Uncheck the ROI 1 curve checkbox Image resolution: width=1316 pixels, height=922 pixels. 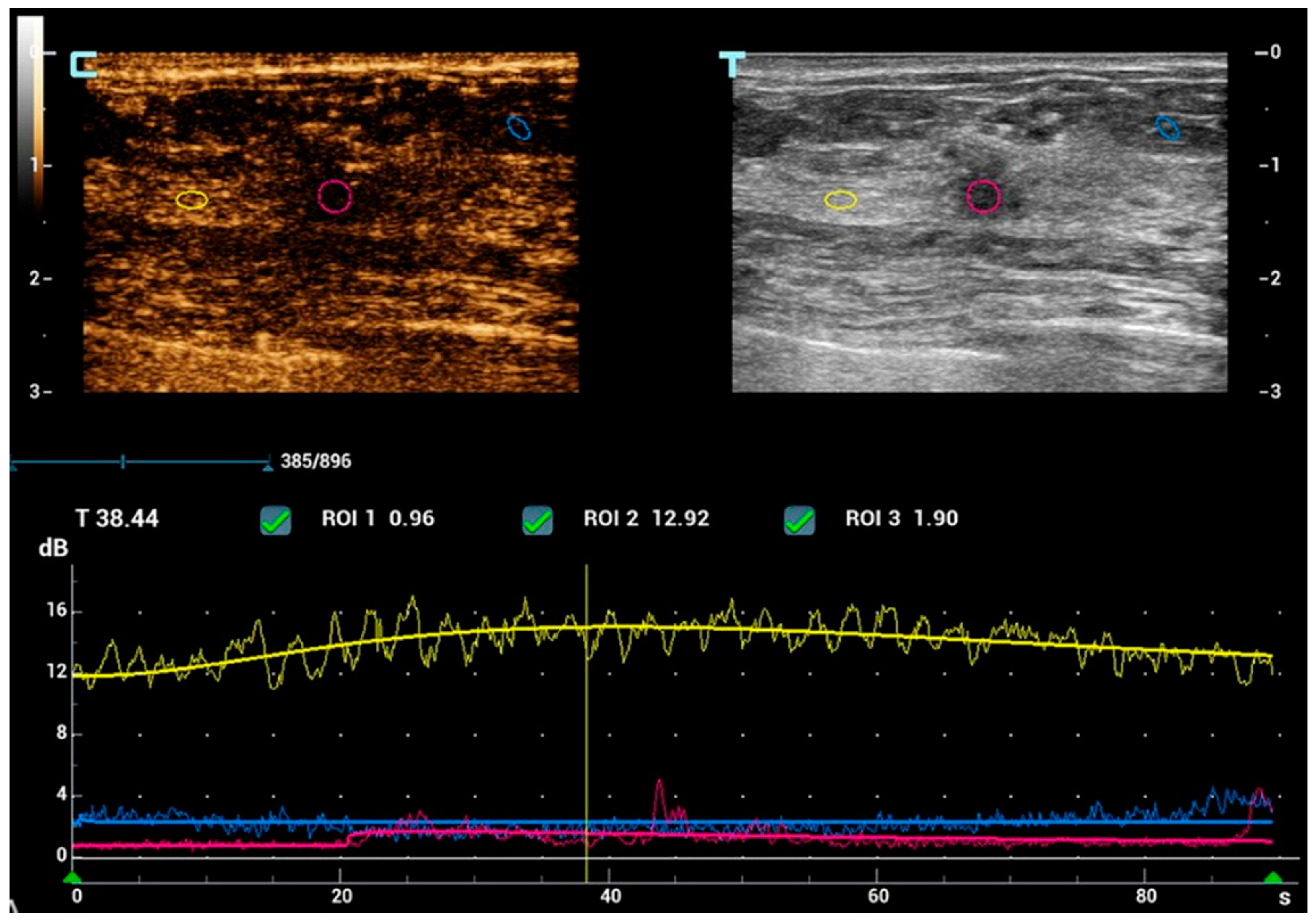[x=275, y=520]
